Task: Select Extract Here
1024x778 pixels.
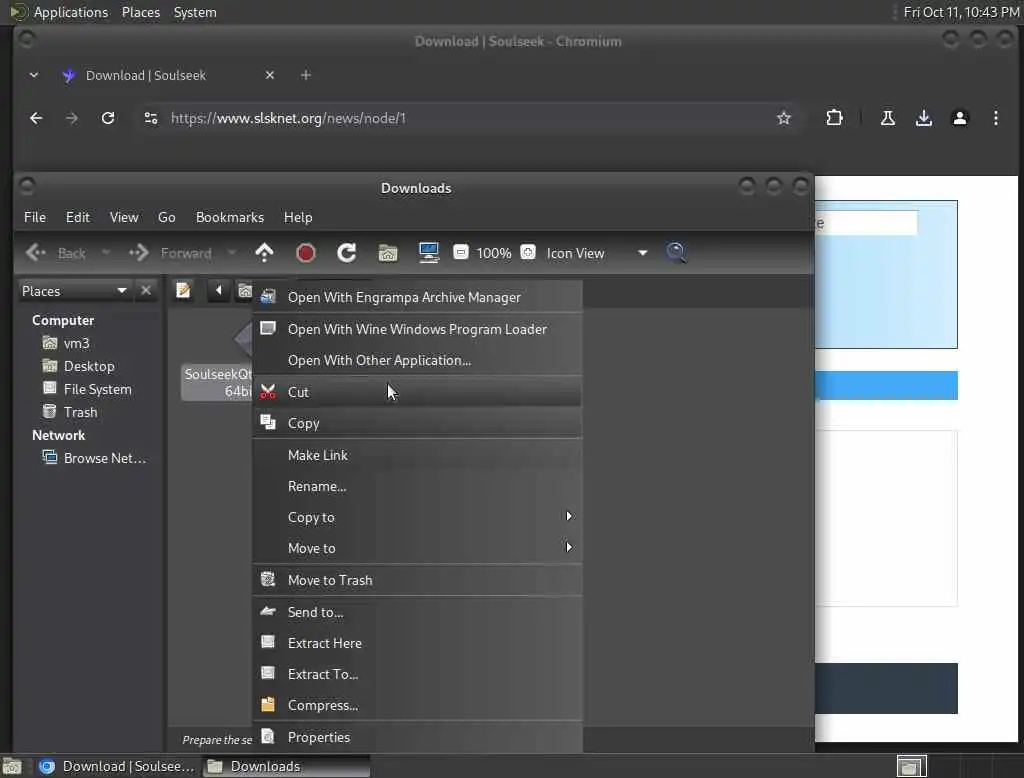Action: click(x=417, y=643)
